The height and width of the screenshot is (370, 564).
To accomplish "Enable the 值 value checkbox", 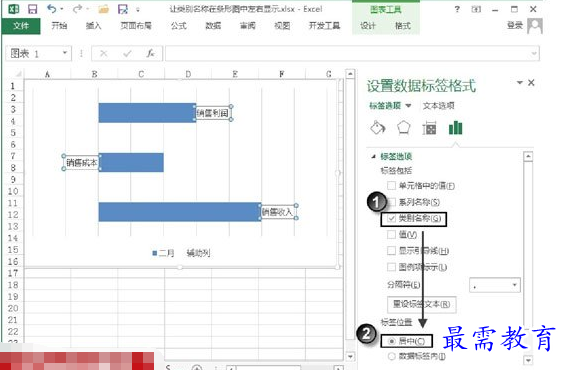I will [391, 235].
